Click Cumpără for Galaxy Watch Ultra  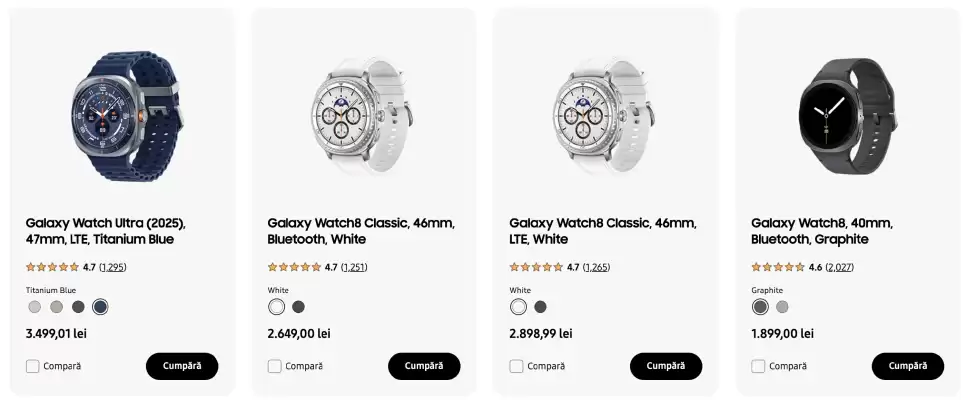click(182, 366)
